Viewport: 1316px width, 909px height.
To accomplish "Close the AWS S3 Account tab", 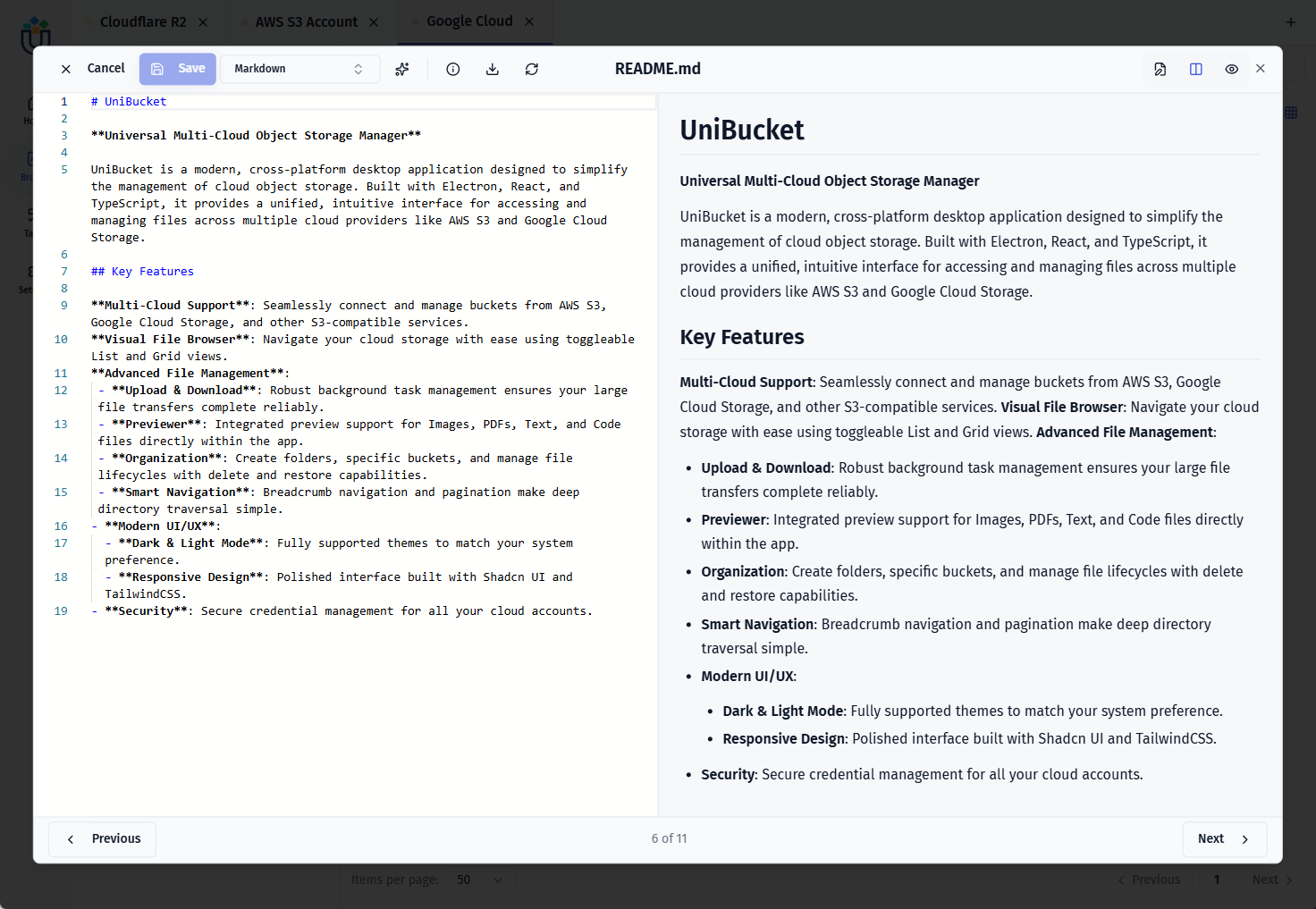I will pos(374,21).
